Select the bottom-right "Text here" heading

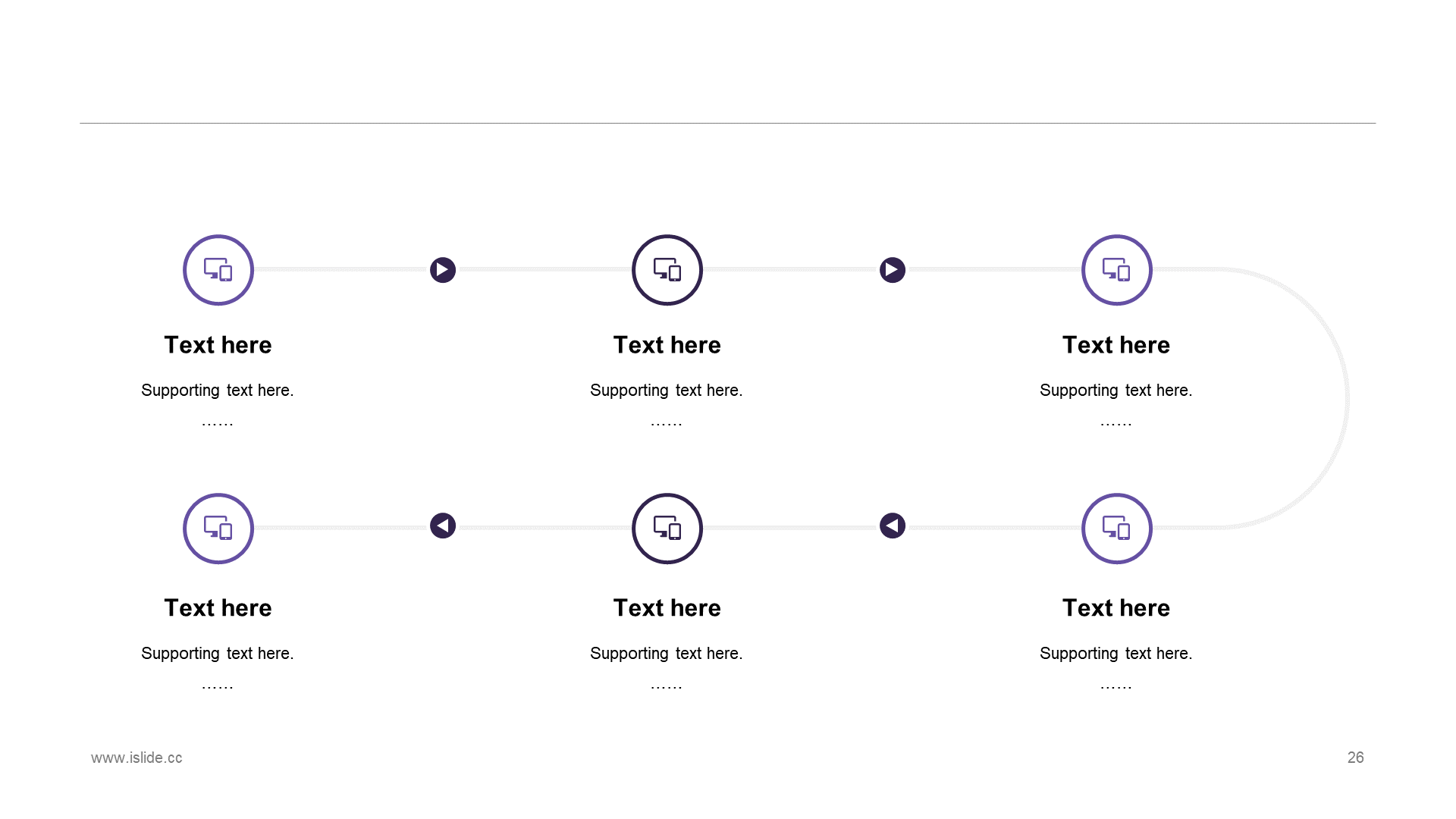(1116, 608)
